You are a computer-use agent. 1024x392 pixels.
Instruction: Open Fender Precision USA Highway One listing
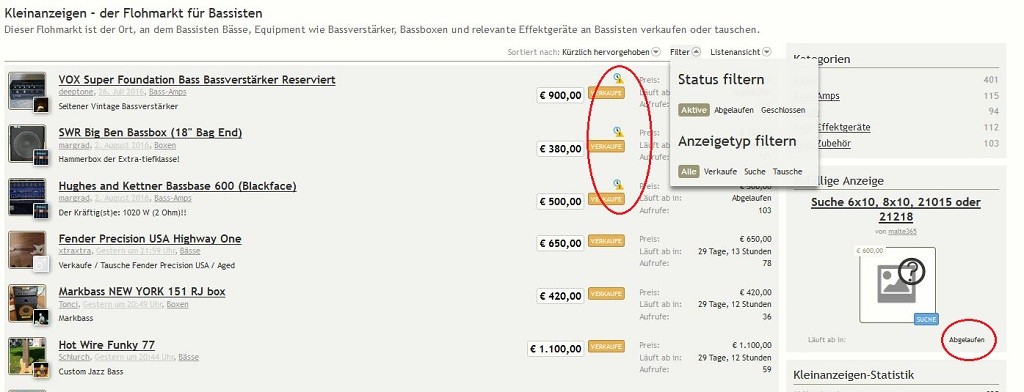150,238
